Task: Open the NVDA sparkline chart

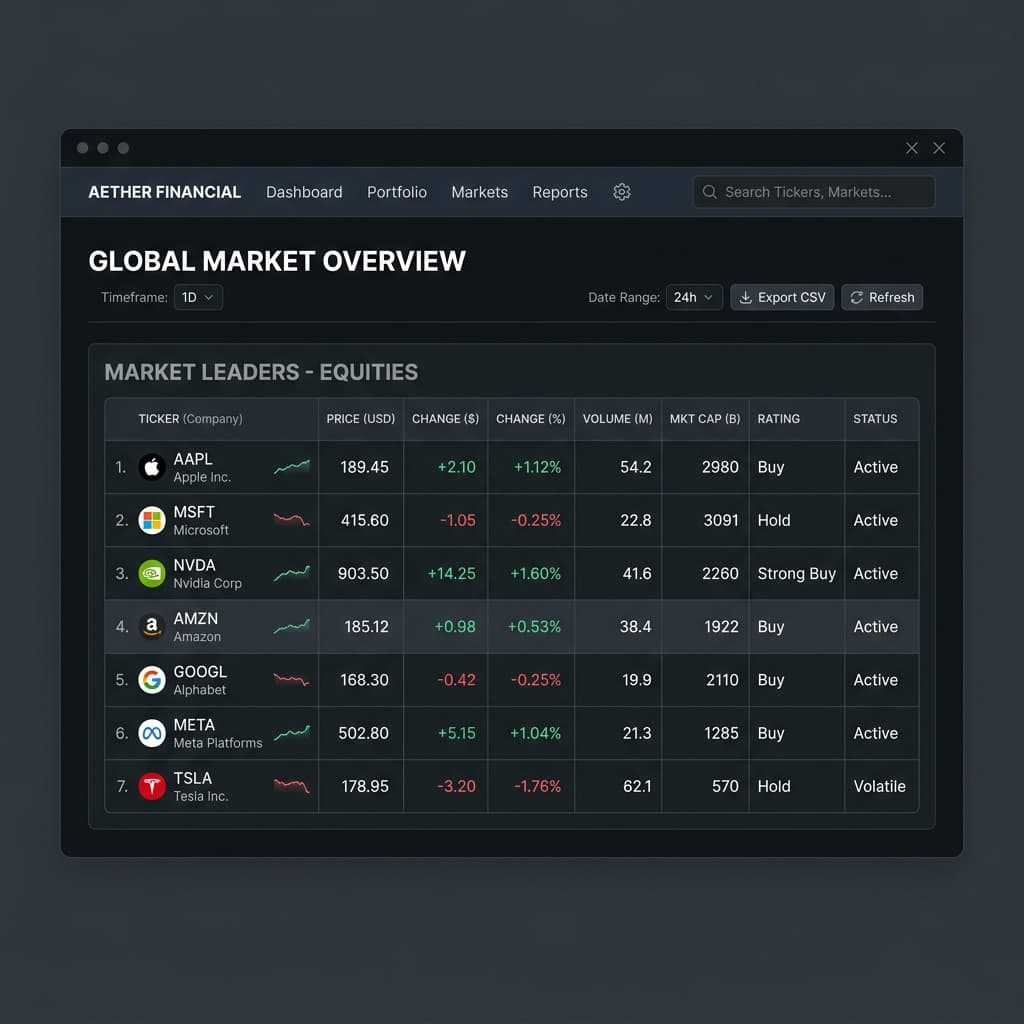Action: [292, 573]
